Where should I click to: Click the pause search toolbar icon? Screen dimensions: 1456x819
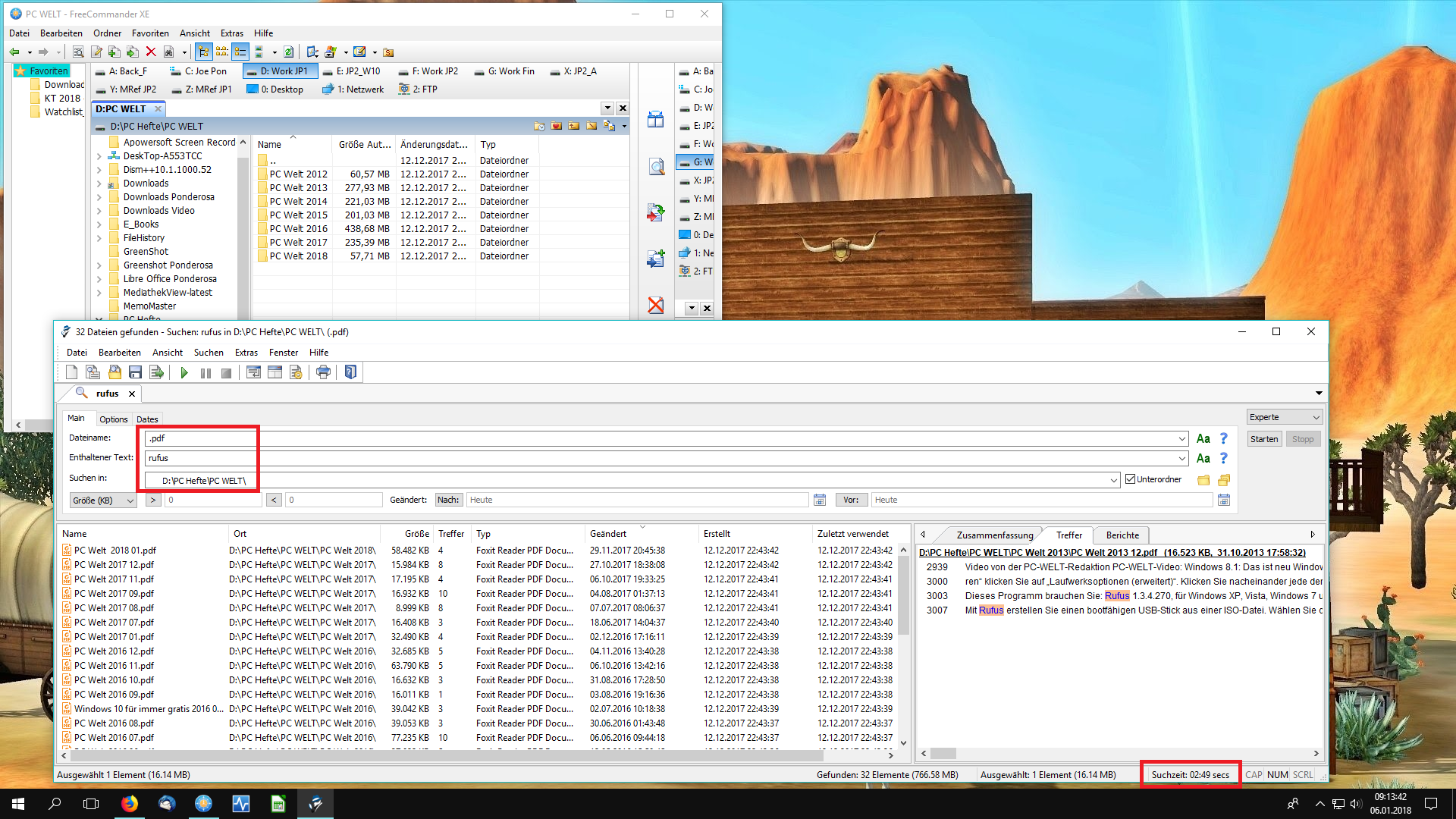pos(206,372)
